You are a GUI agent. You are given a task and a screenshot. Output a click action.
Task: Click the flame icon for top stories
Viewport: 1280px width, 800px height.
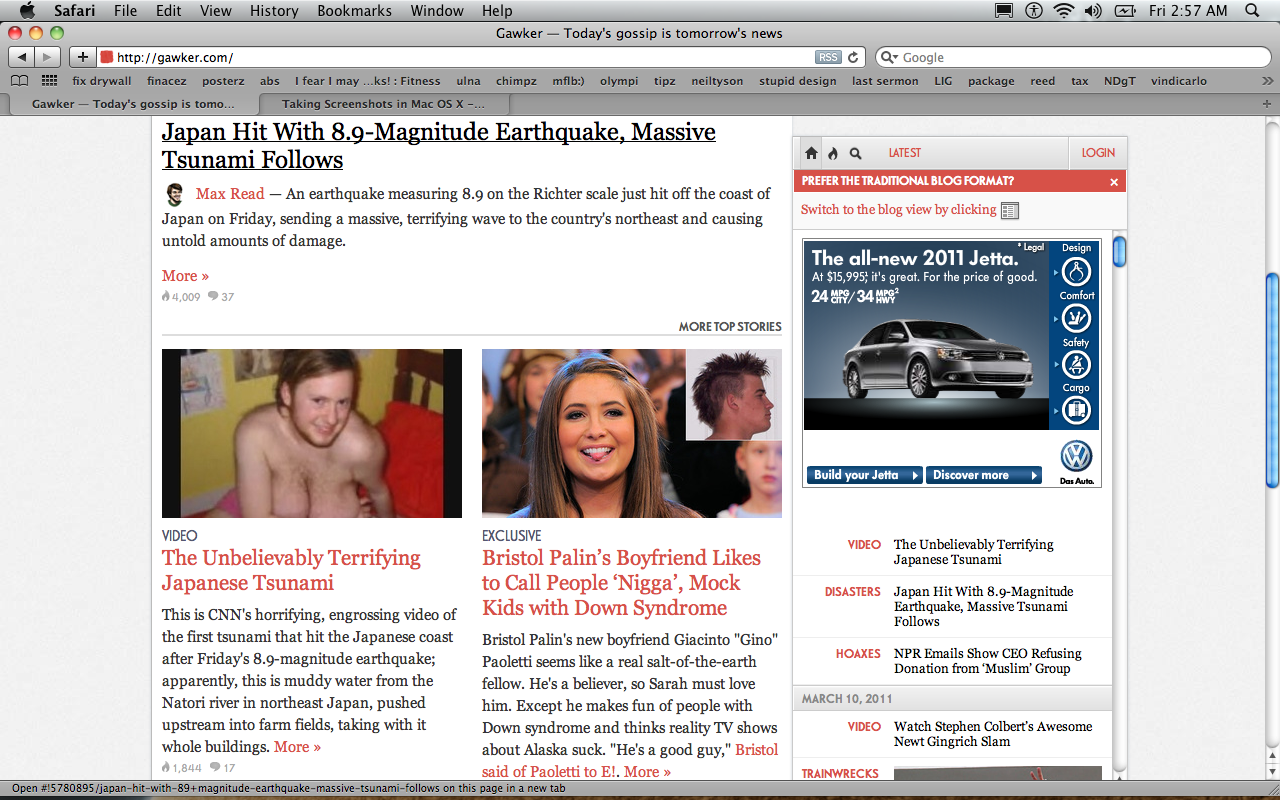point(832,153)
